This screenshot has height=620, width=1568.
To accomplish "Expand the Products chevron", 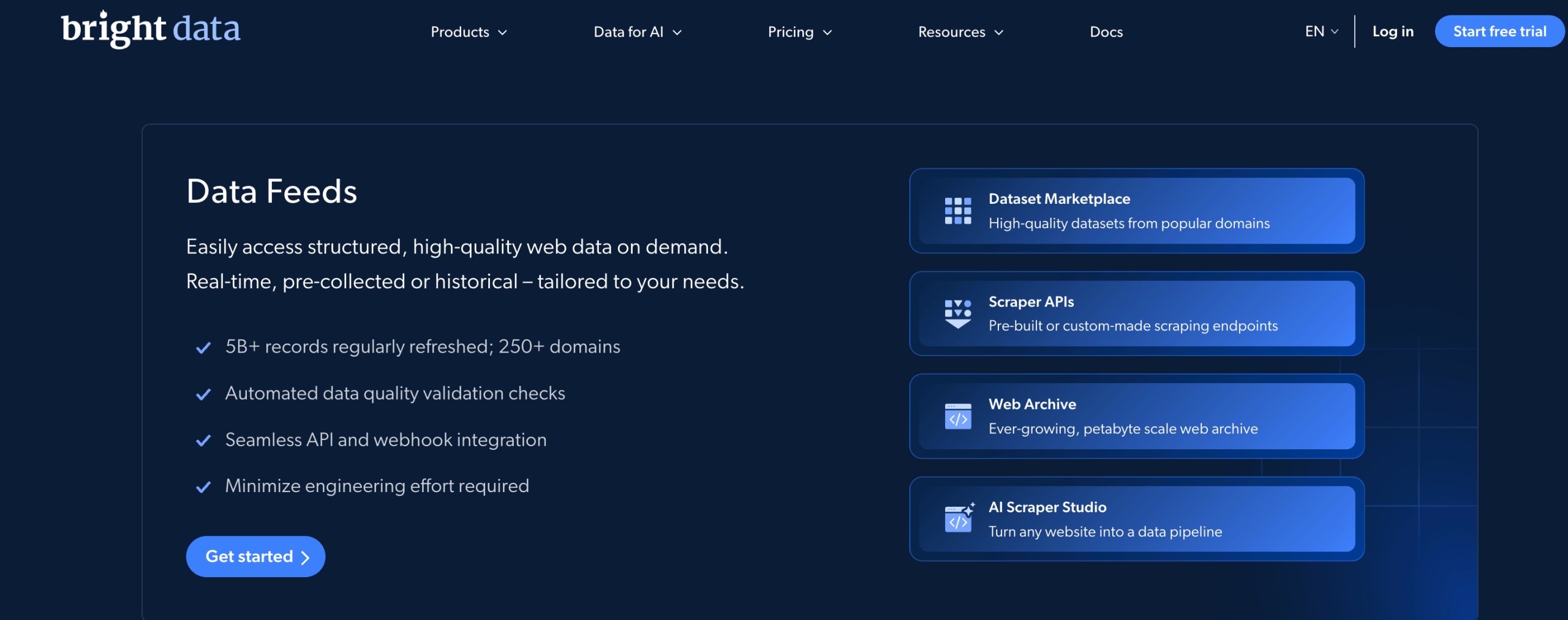I will 502,32.
